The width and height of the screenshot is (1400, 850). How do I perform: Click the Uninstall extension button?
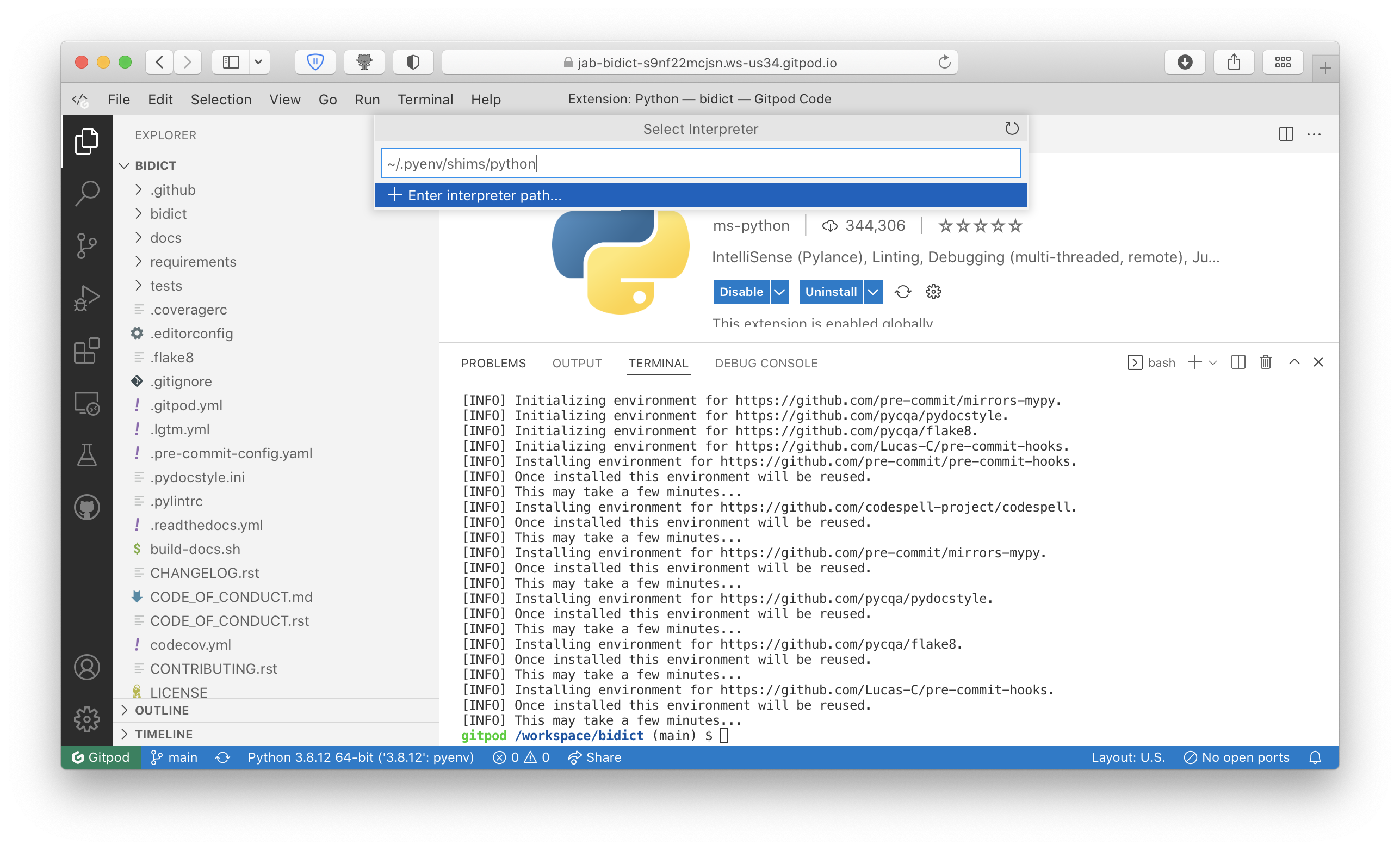[x=831, y=292]
